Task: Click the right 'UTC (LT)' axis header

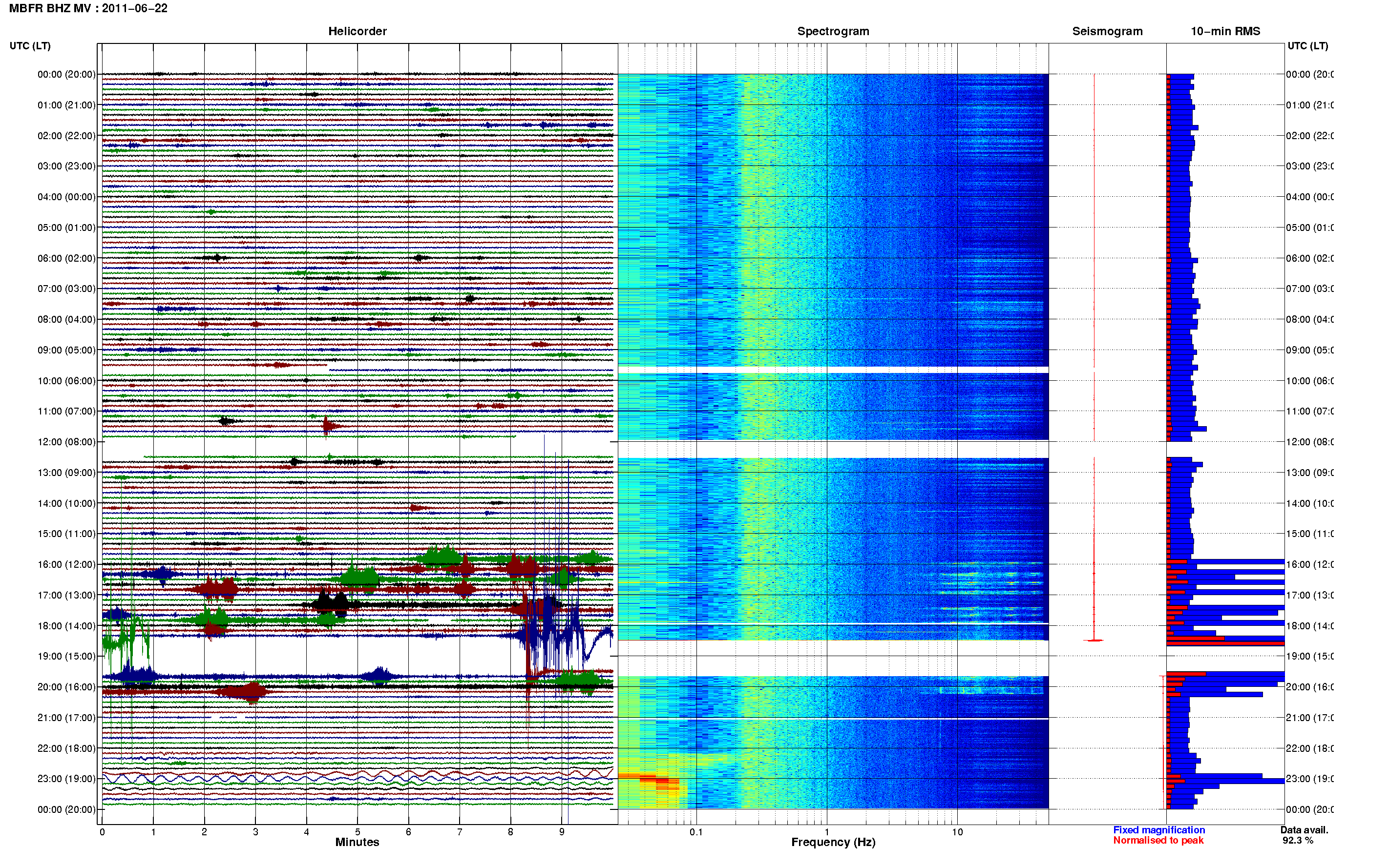Action: (1307, 45)
